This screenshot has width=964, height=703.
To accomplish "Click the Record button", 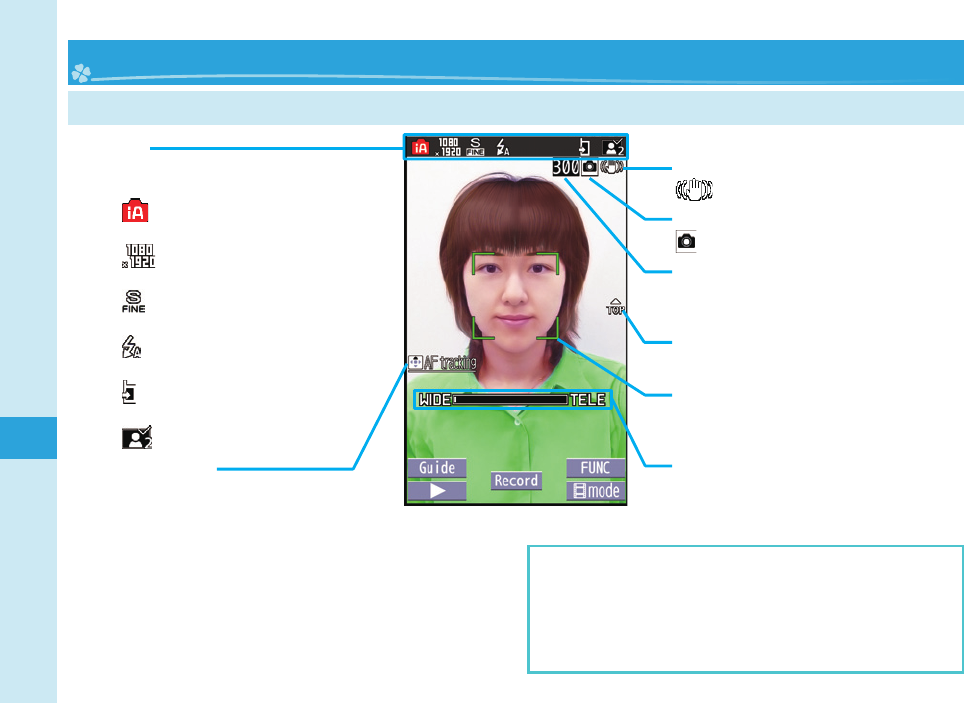I will pyautogui.click(x=516, y=481).
